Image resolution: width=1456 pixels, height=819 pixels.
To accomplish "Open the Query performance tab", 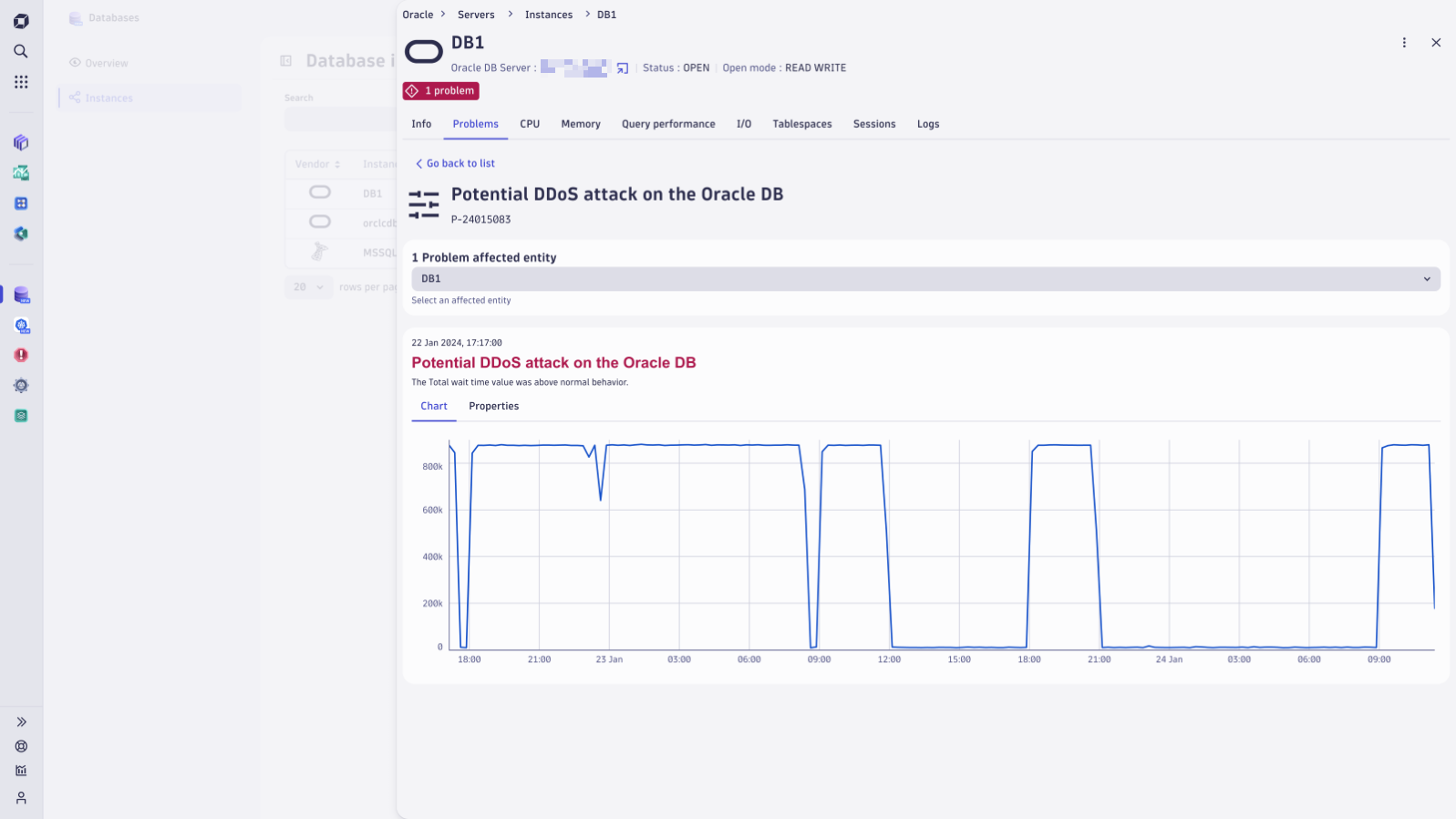I will (x=668, y=124).
